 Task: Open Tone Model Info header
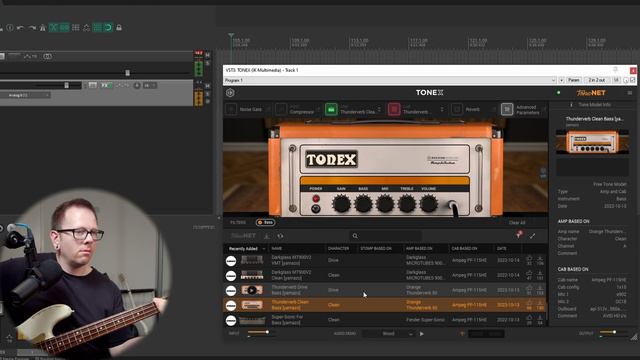pyautogui.click(x=591, y=104)
